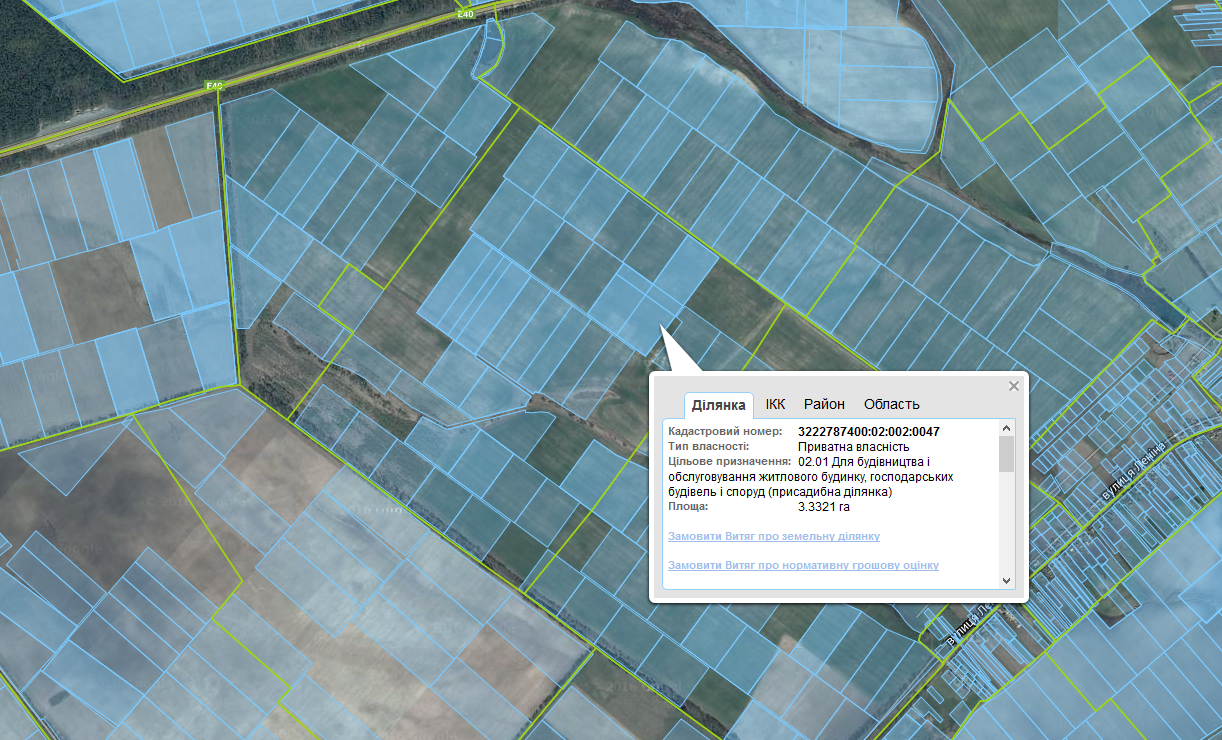This screenshot has width=1222, height=740.
Task: Open link Замовити Витяг про земельну ділянку
Action: pyautogui.click(x=773, y=537)
